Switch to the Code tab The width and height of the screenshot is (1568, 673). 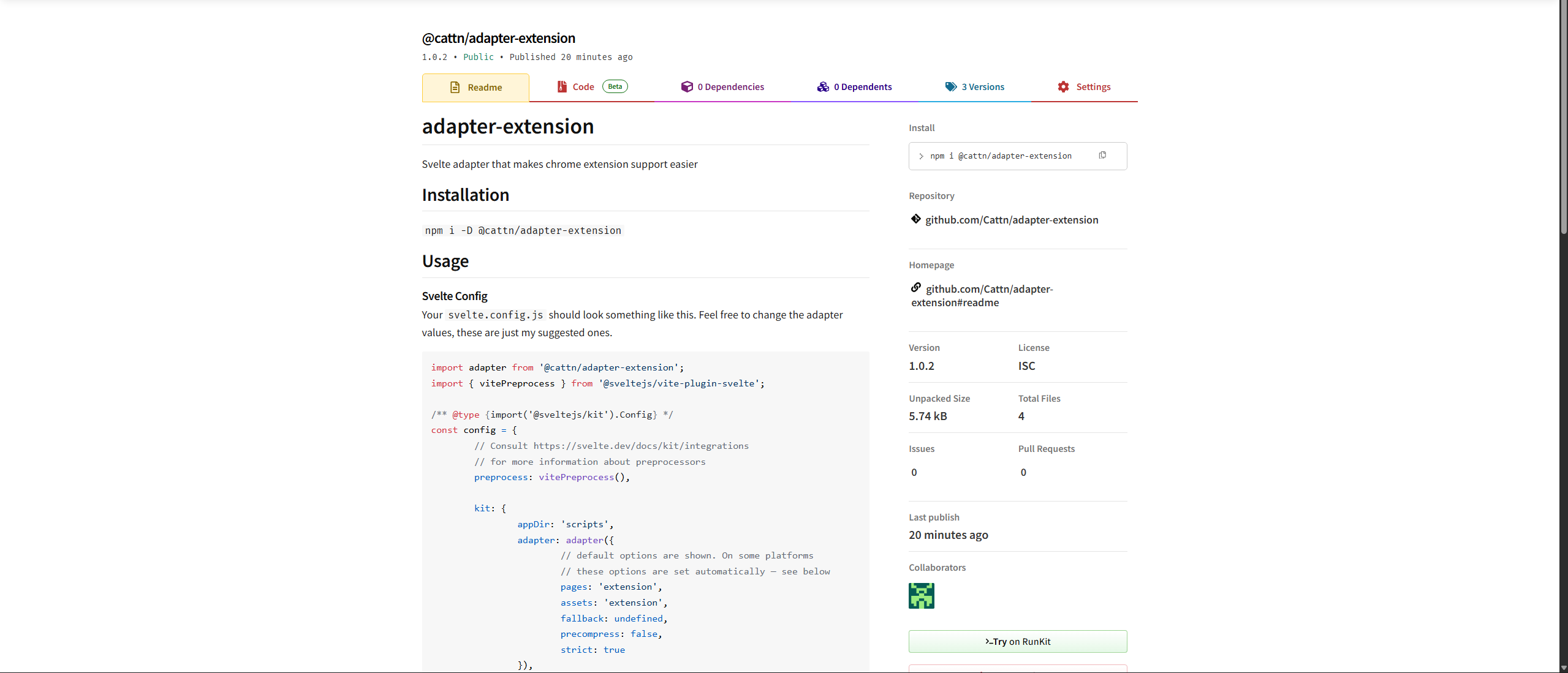[583, 86]
